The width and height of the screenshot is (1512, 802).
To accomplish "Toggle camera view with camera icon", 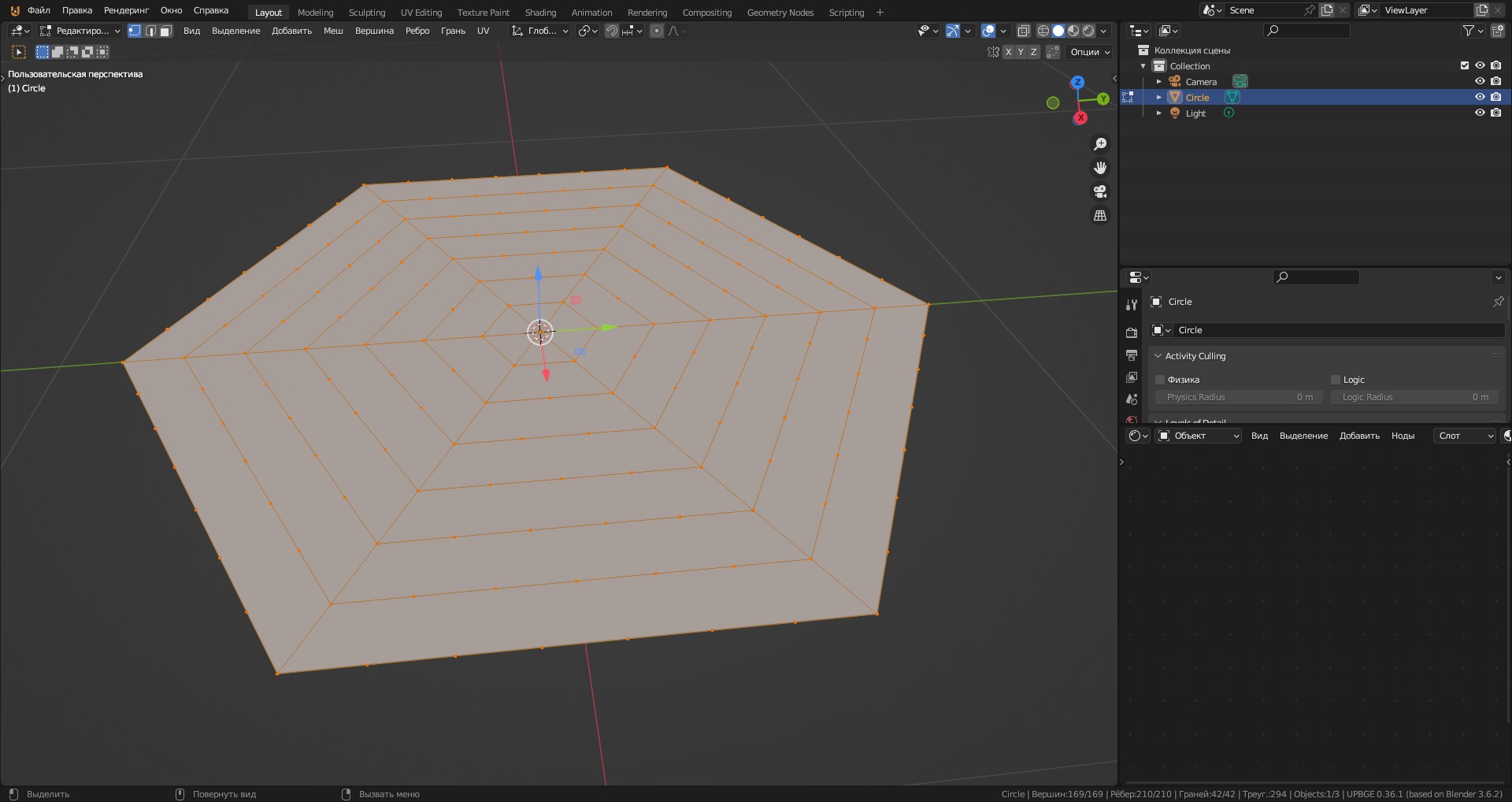I will pyautogui.click(x=1100, y=191).
